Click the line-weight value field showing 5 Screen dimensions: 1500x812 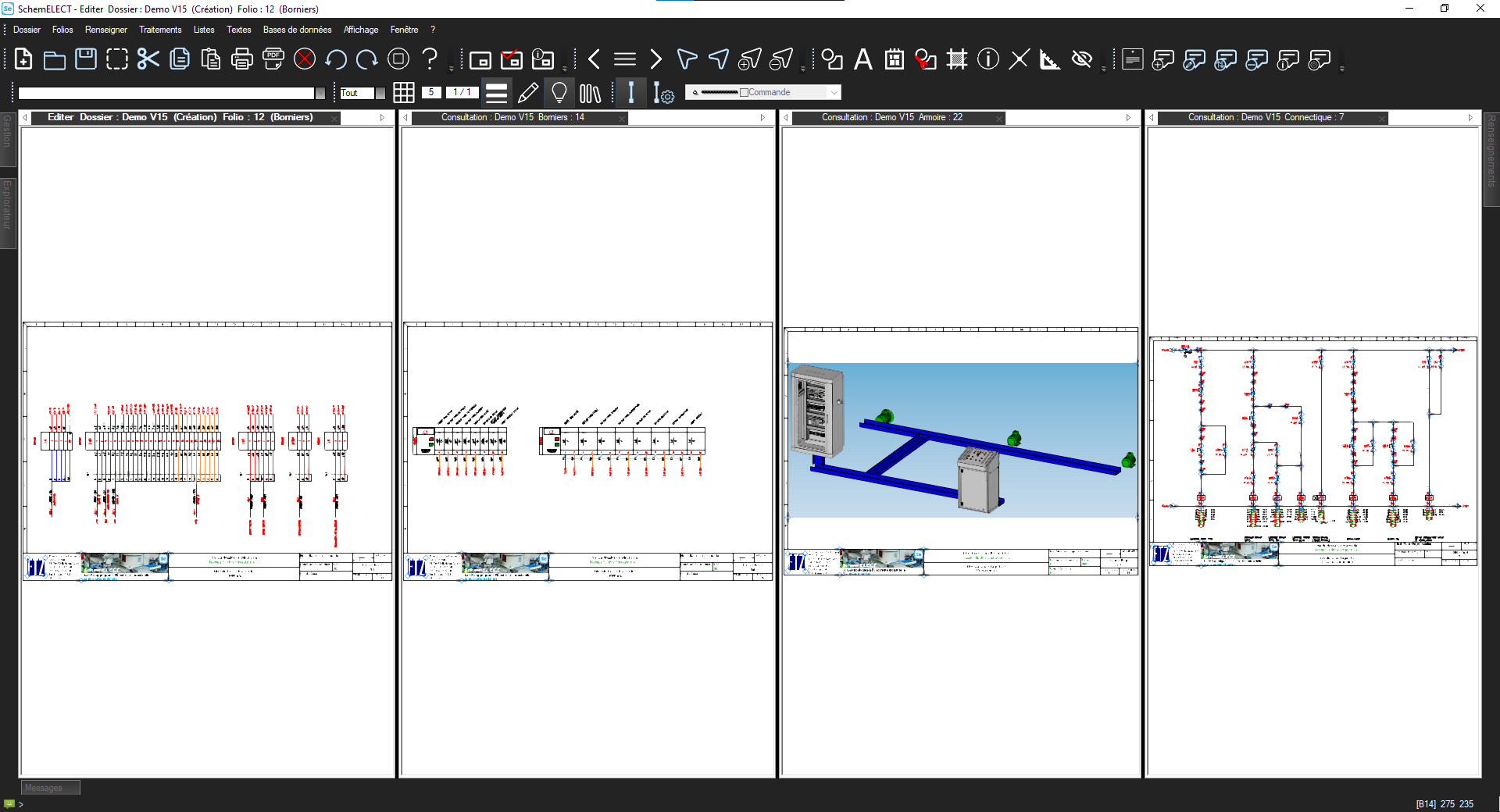(x=431, y=92)
